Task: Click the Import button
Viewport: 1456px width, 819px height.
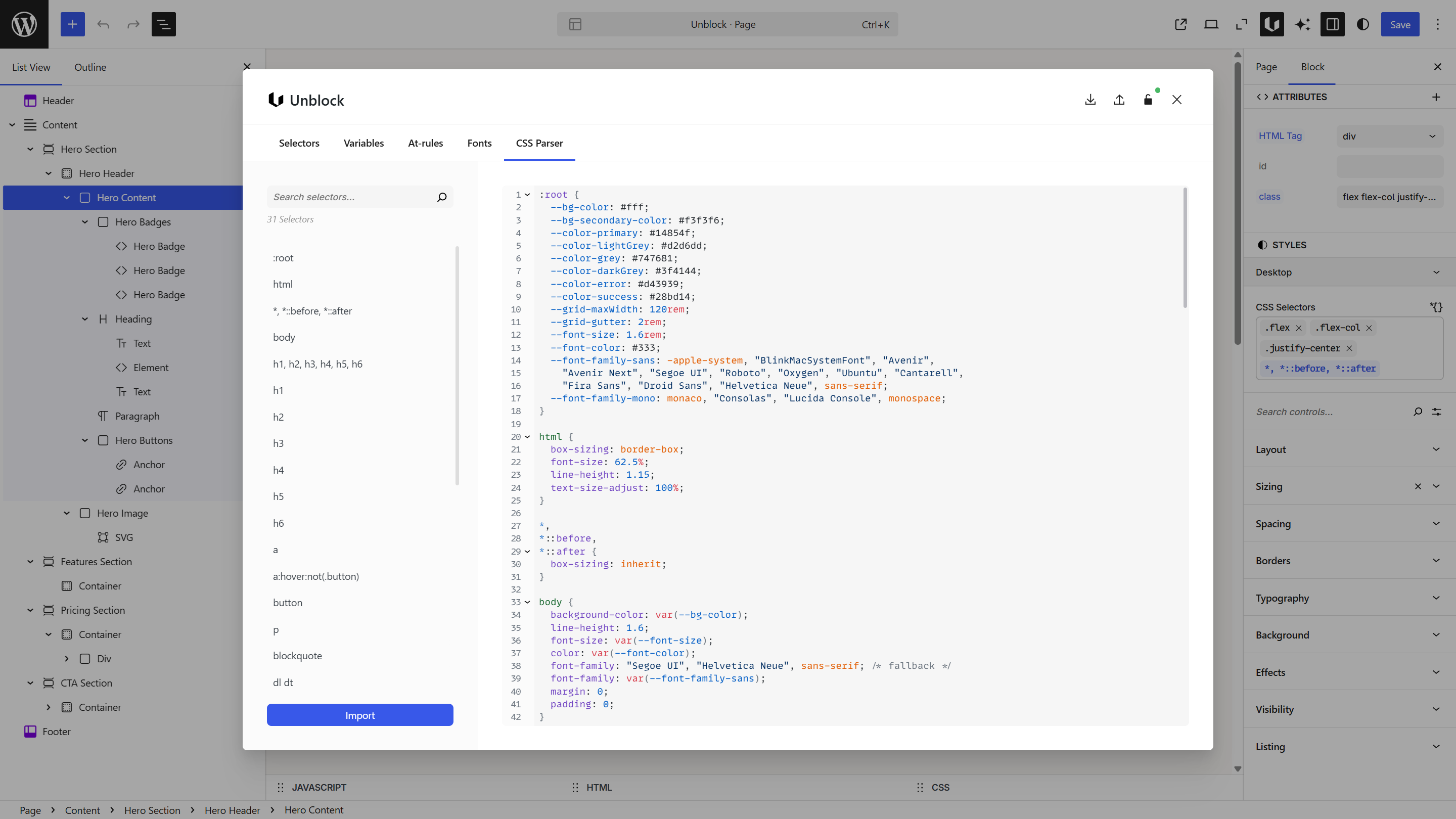Action: click(x=359, y=714)
